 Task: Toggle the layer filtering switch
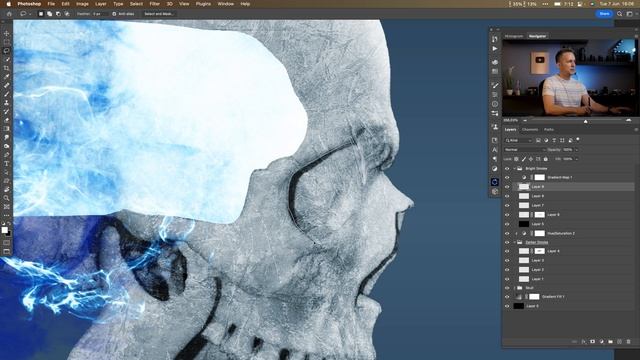(x=578, y=140)
